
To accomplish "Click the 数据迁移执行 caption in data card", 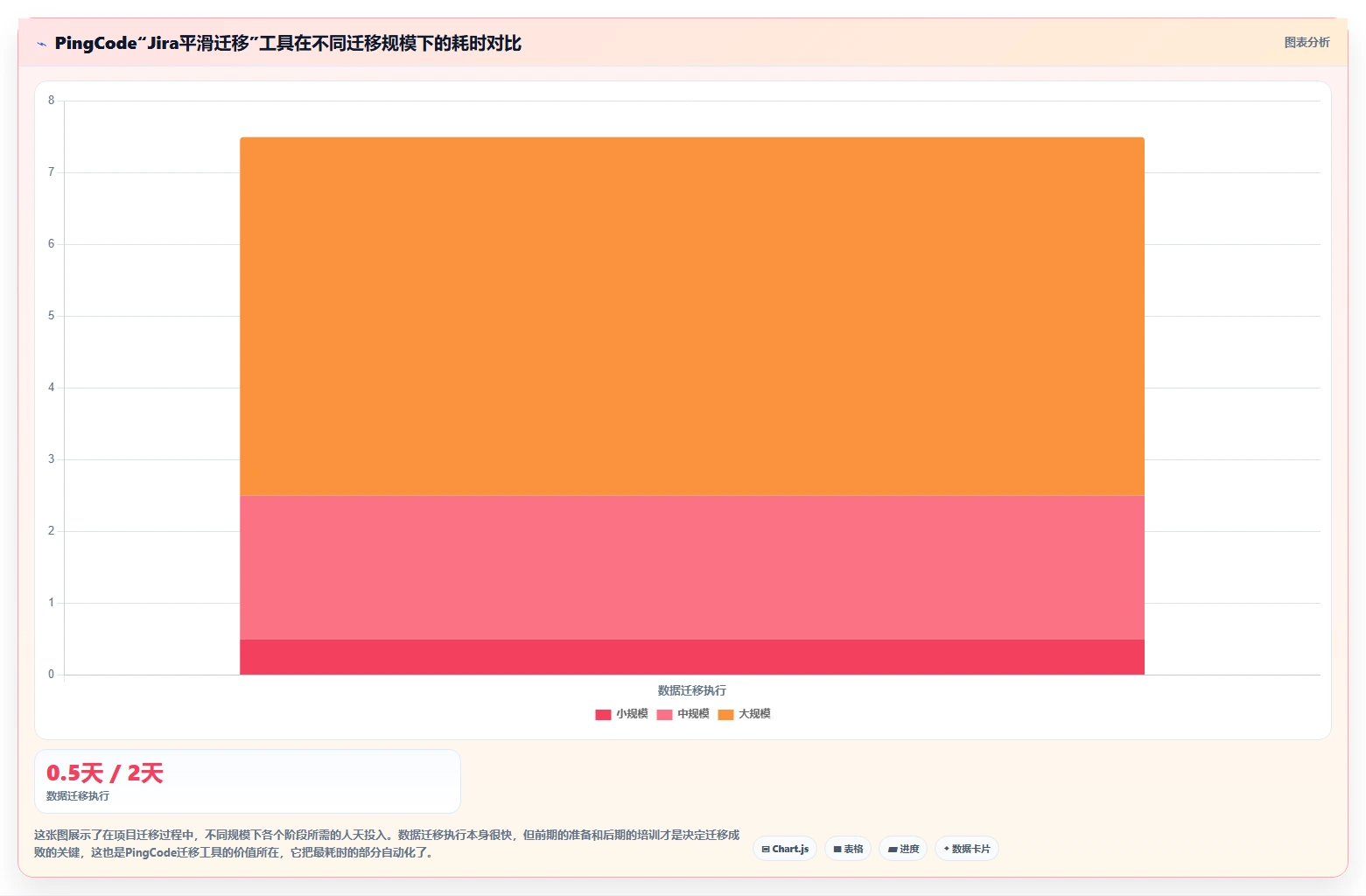I will coord(78,796).
